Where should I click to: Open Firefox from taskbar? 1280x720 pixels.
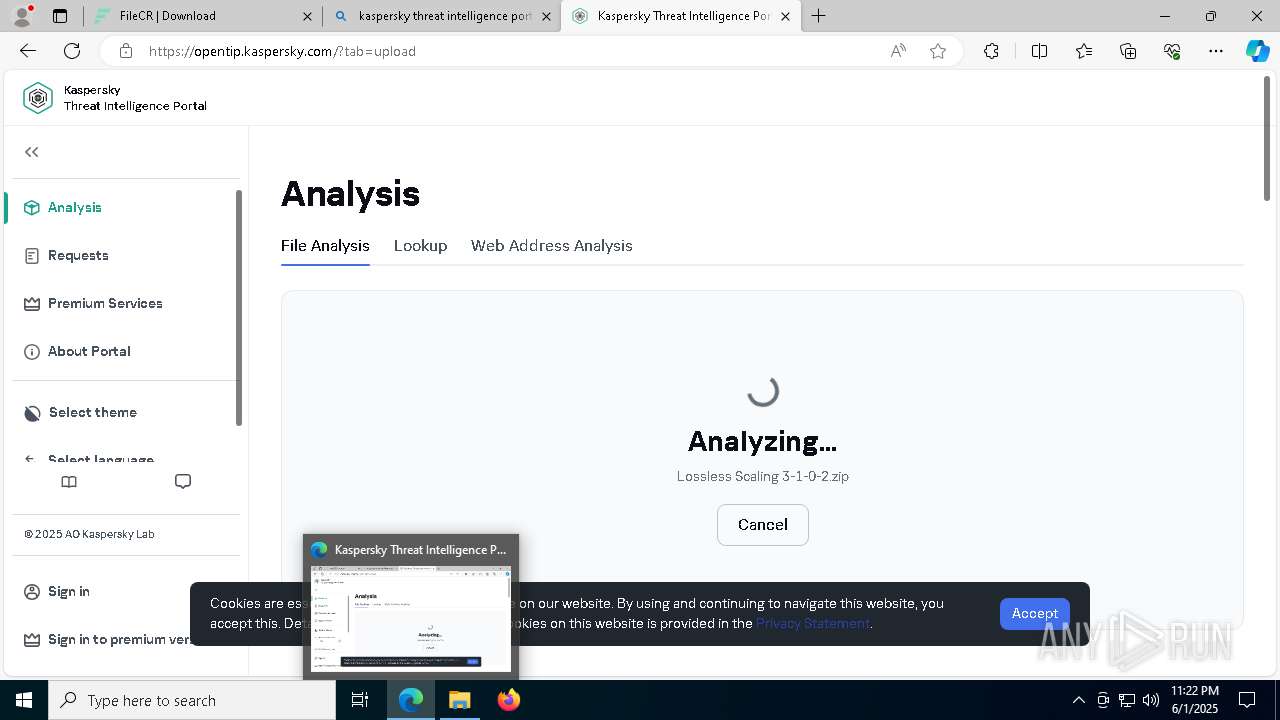pos(509,700)
